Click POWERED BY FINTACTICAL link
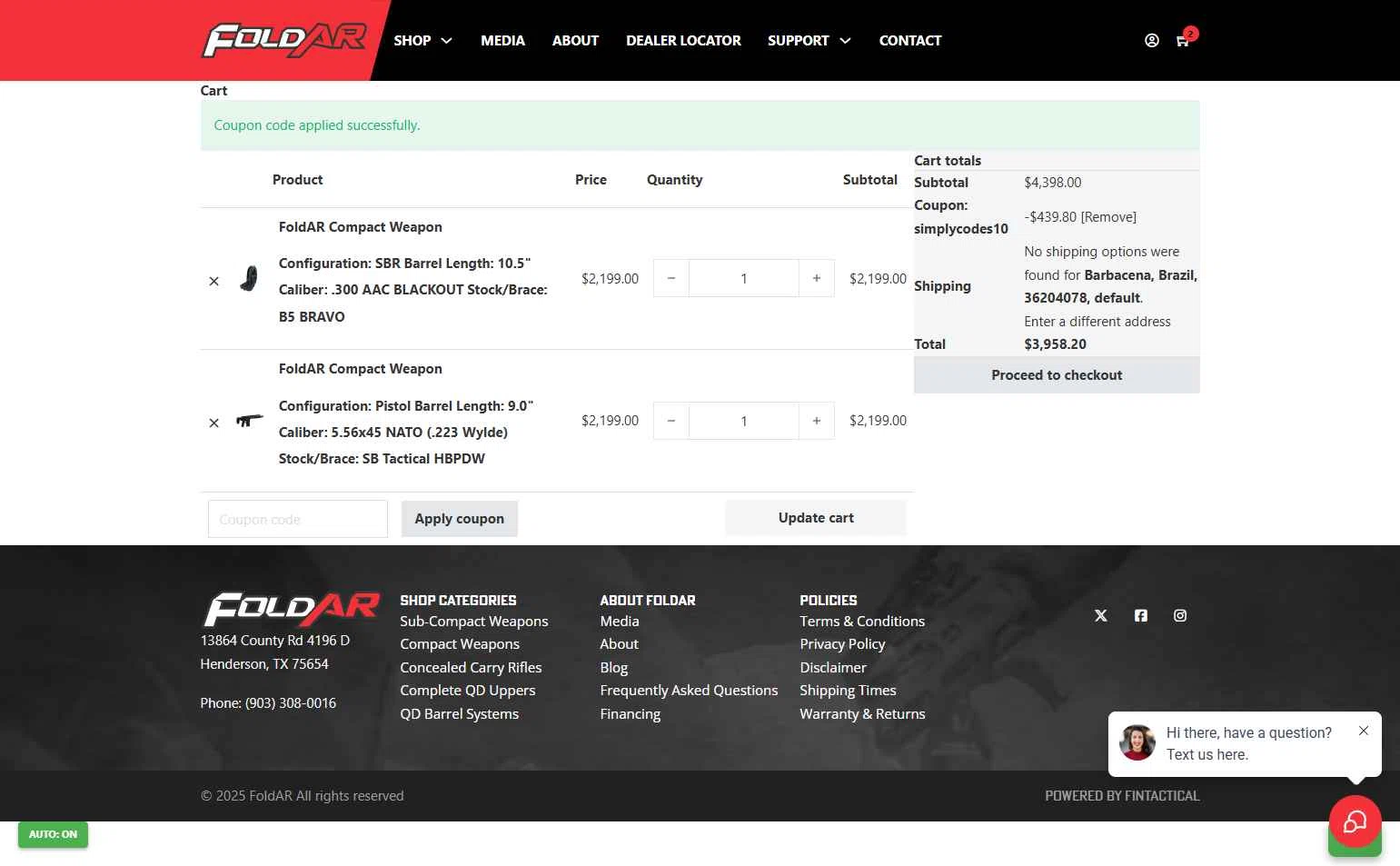Image resolution: width=1400 pixels, height=866 pixels. (x=1122, y=796)
